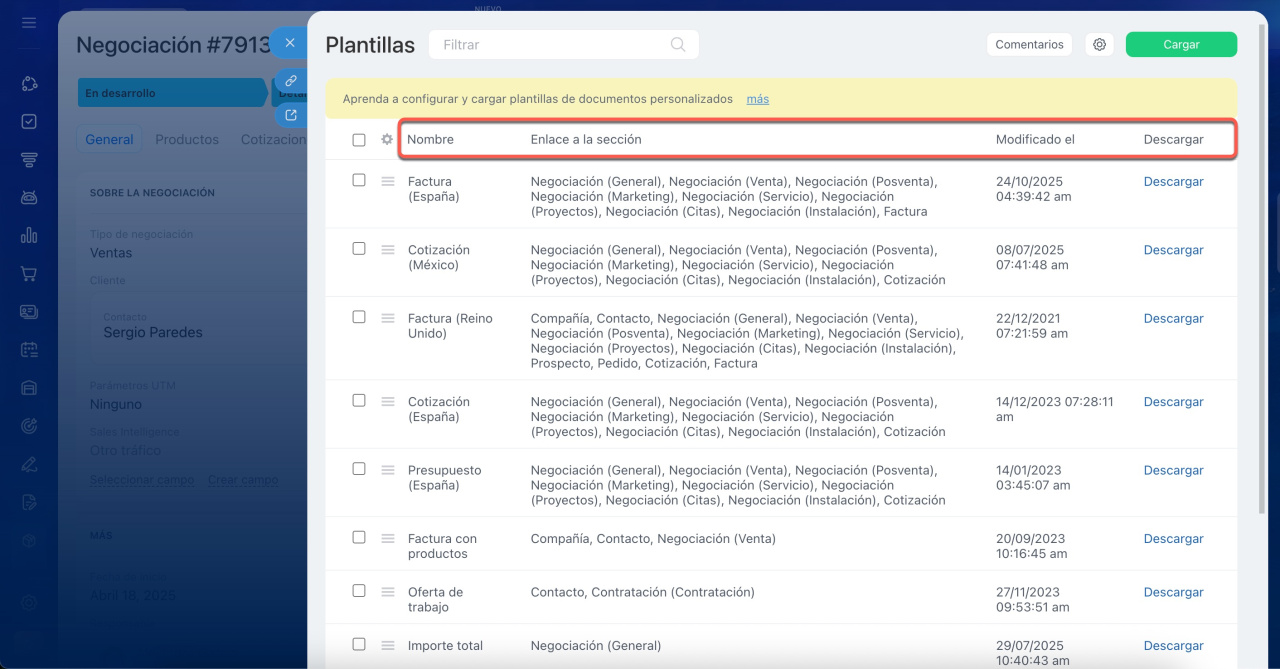1280x669 pixels.
Task: Select the Factura (España) checkbox
Action: [359, 181]
